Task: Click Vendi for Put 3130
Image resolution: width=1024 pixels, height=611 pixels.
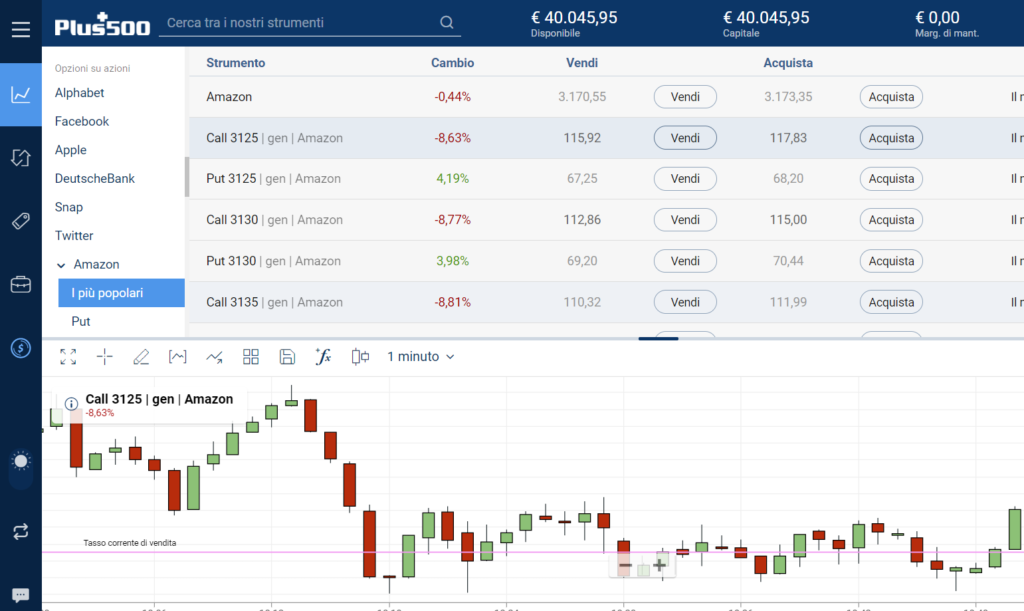Action: [685, 261]
